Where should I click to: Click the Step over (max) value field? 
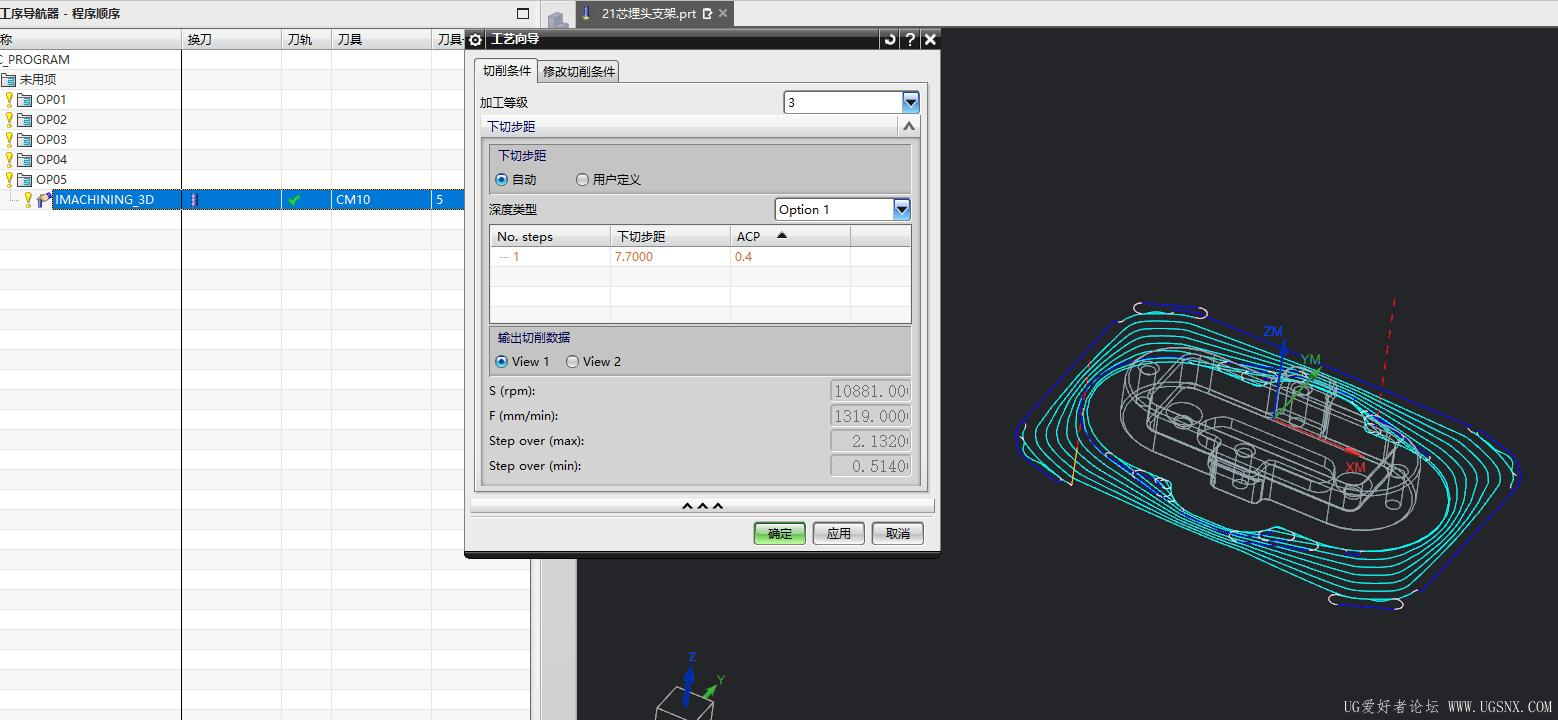tap(870, 441)
